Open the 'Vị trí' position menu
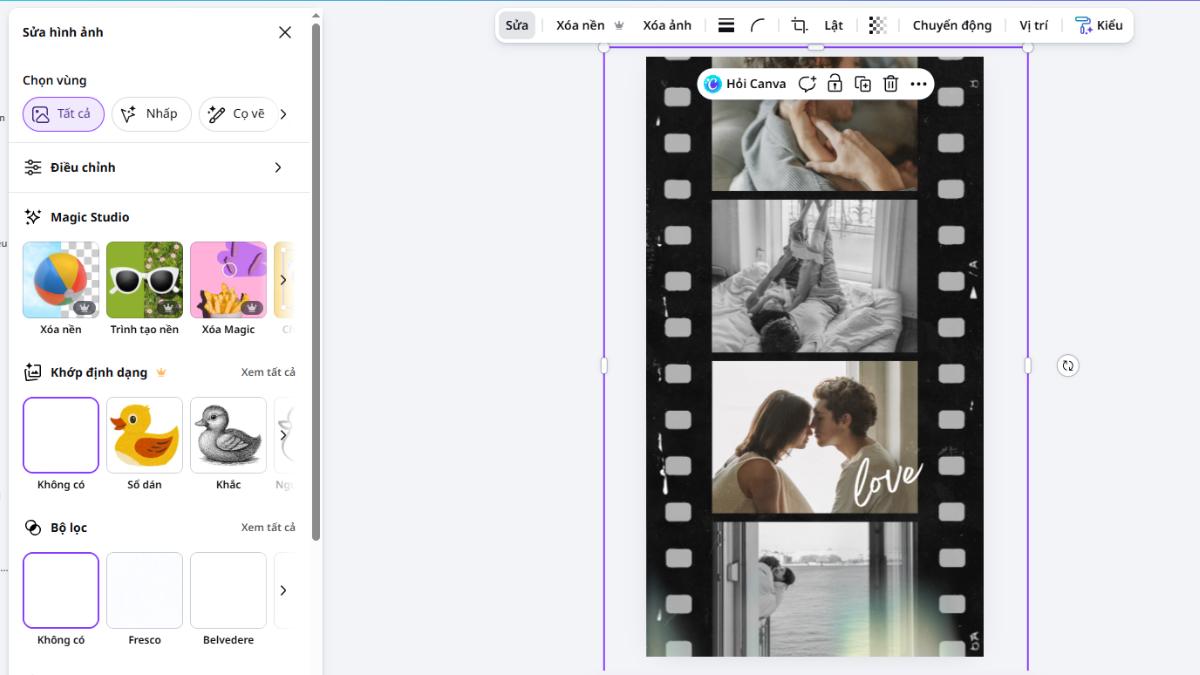Viewport: 1200px width, 675px height. pos(1033,26)
